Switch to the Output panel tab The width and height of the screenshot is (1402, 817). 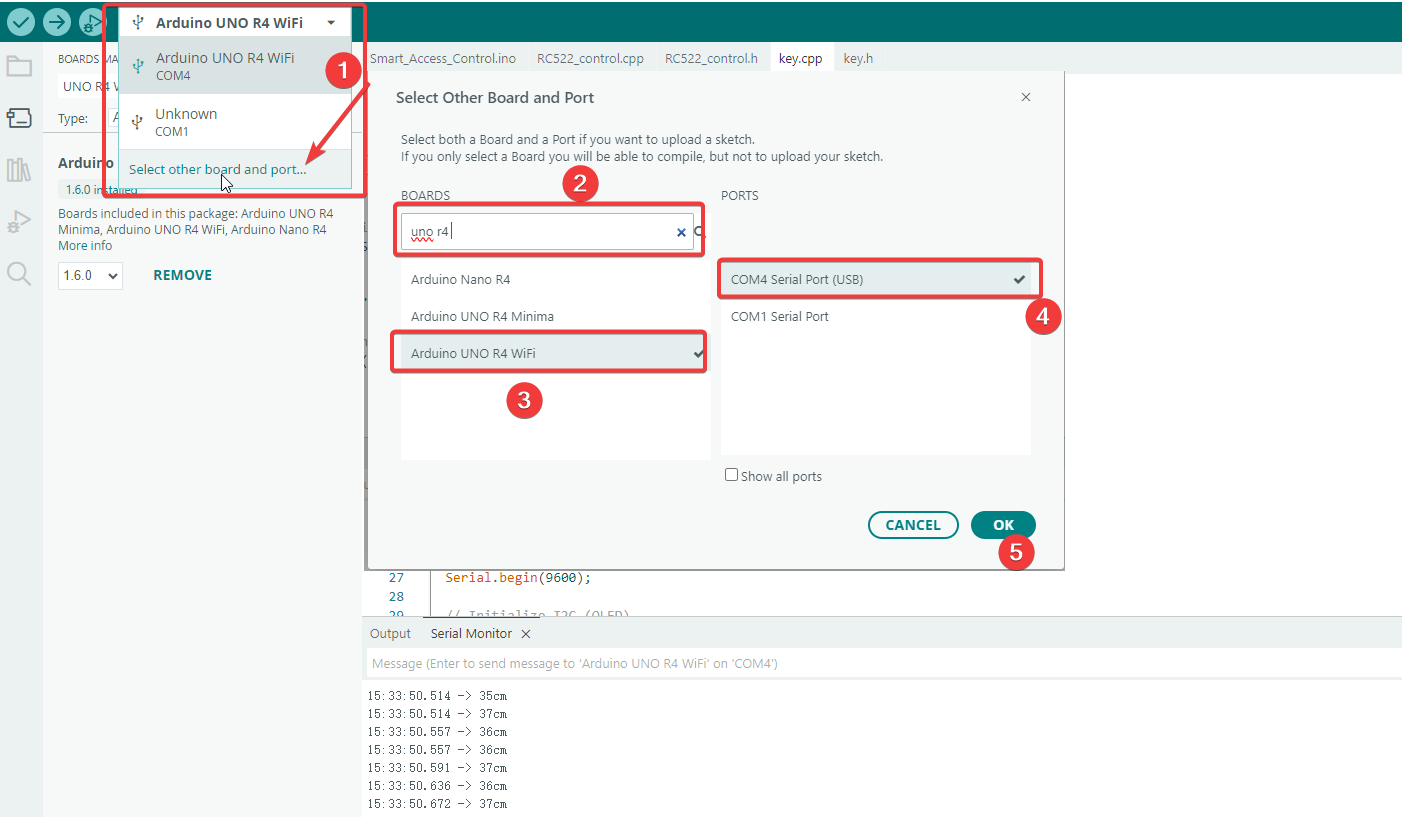click(x=390, y=634)
